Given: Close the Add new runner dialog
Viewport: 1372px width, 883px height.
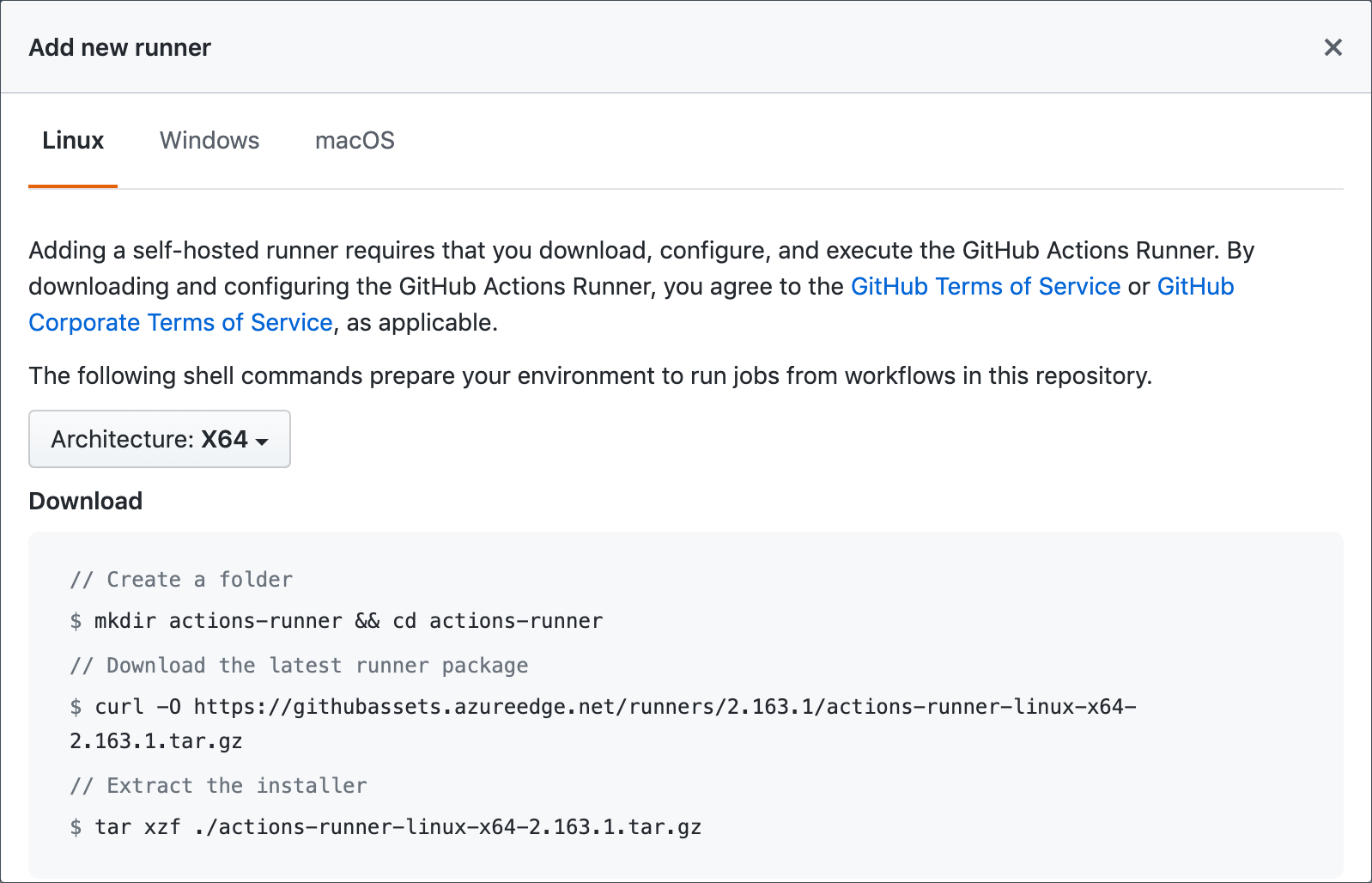Looking at the screenshot, I should 1333,47.
